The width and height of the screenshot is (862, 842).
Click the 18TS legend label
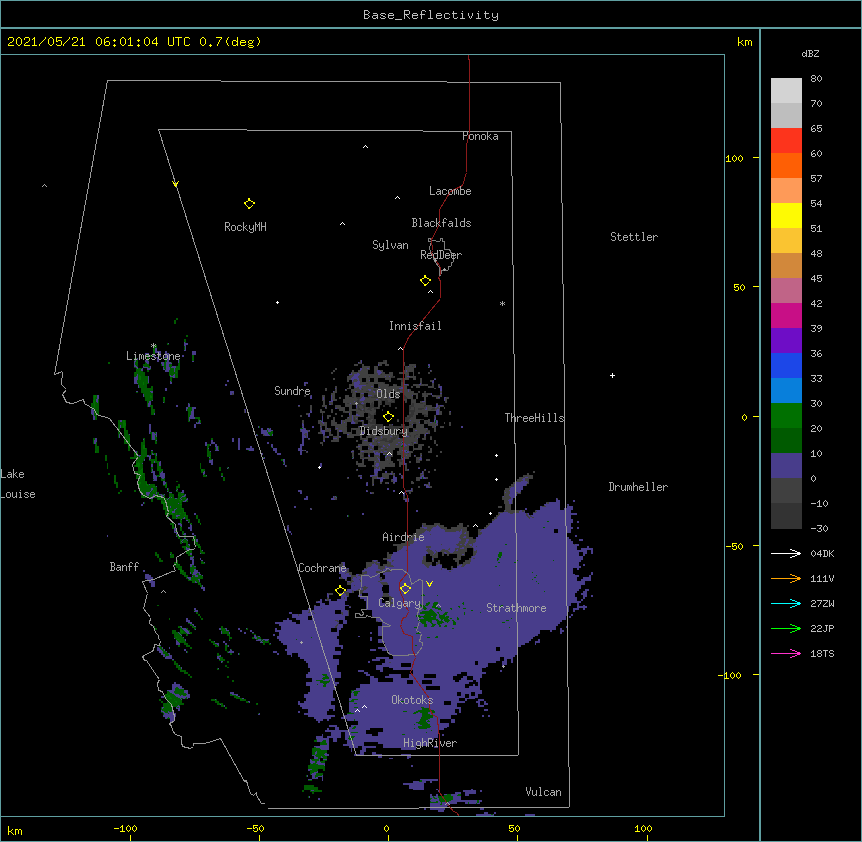[822, 653]
